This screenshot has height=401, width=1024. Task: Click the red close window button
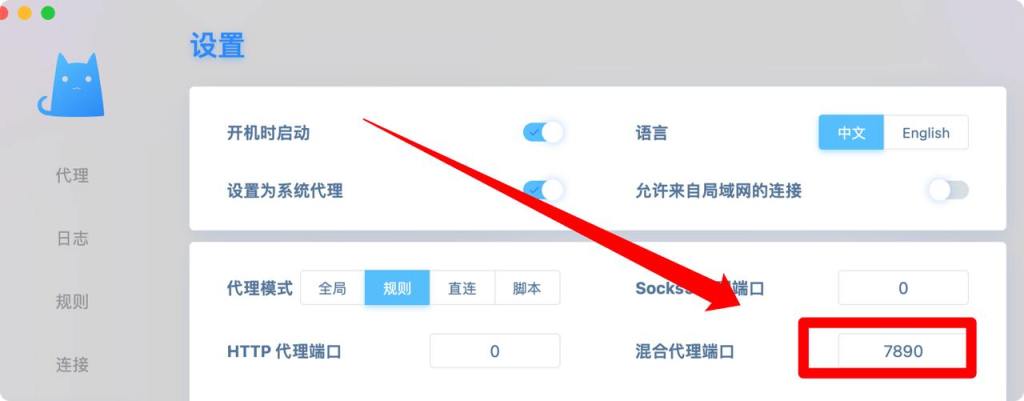click(x=3, y=13)
